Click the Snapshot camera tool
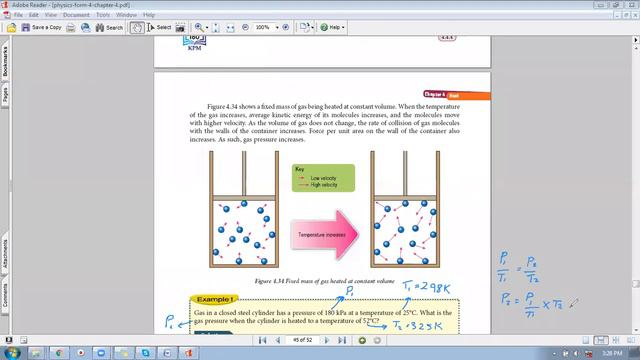Viewport: 640px width, 360px height. [x=180, y=27]
